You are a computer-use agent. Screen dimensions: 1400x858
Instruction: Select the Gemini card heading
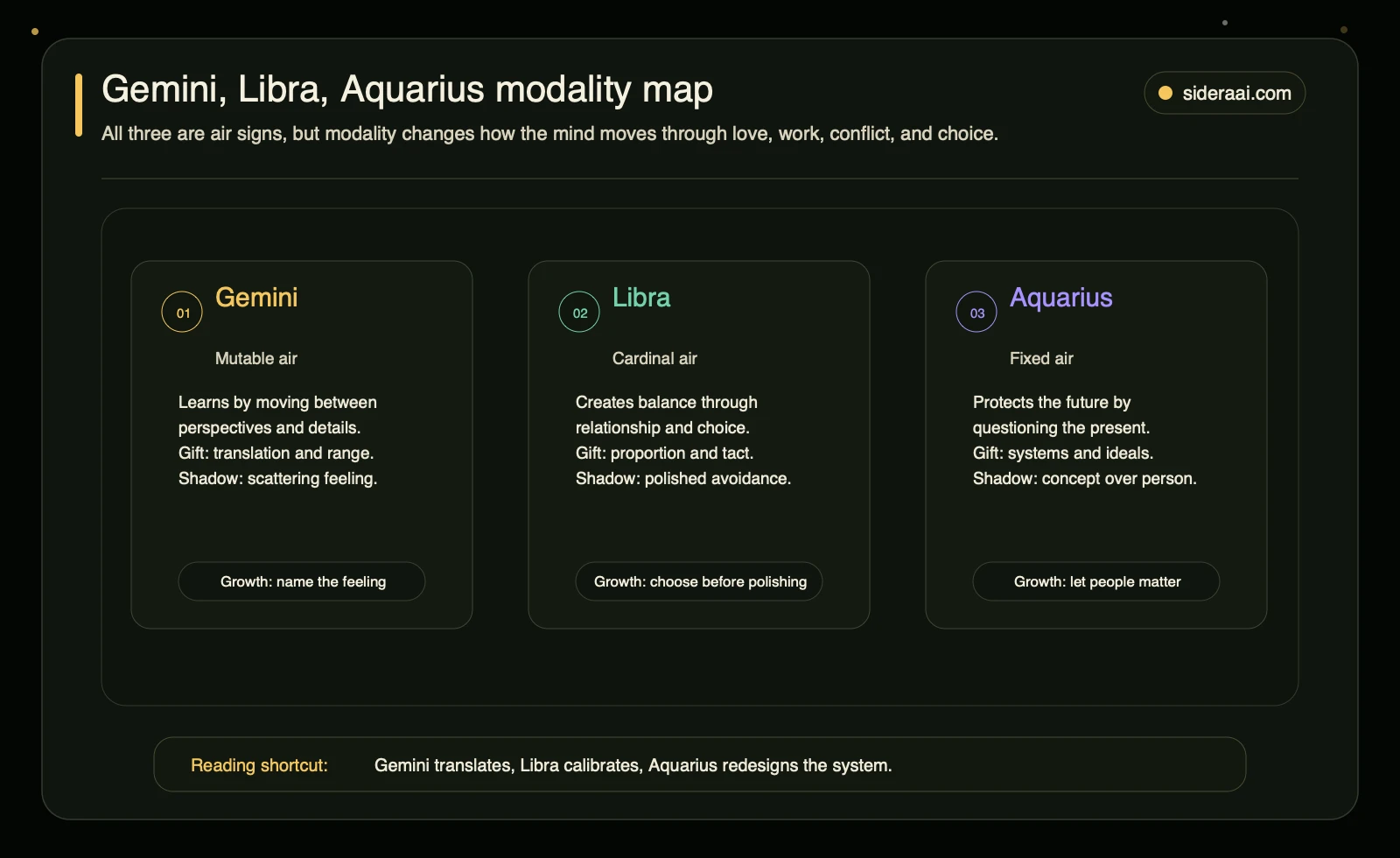pyautogui.click(x=256, y=298)
